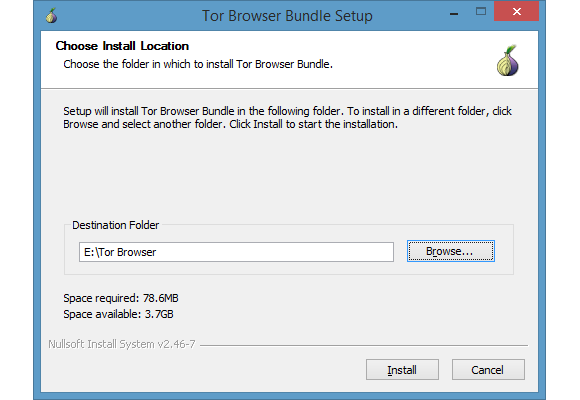Place cursor after 'E:\Tor Browser' text
Viewport: 580px width, 400px height.
pyautogui.click(x=157, y=252)
